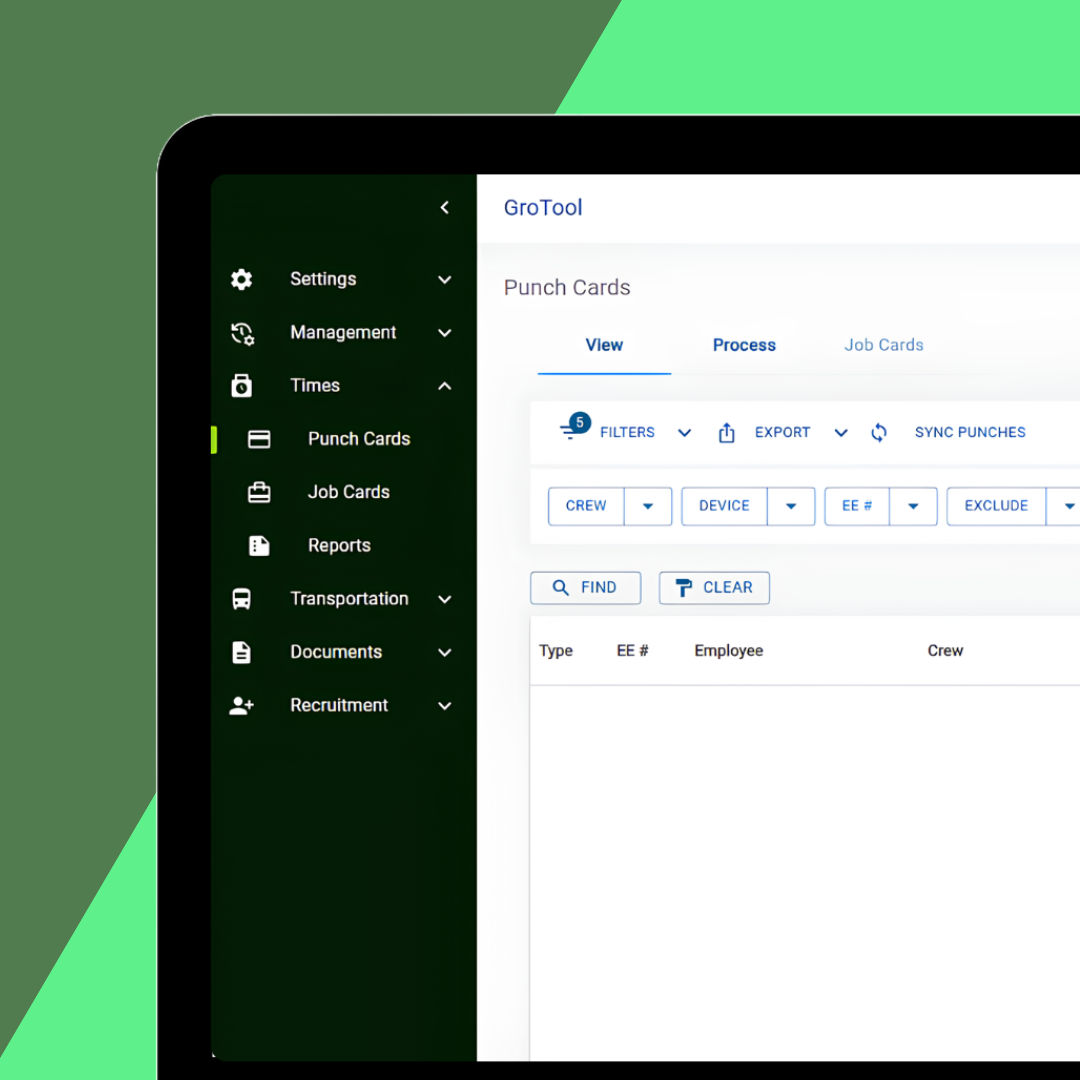Viewport: 1080px width, 1080px height.
Task: Click the Reports document icon
Action: point(259,546)
